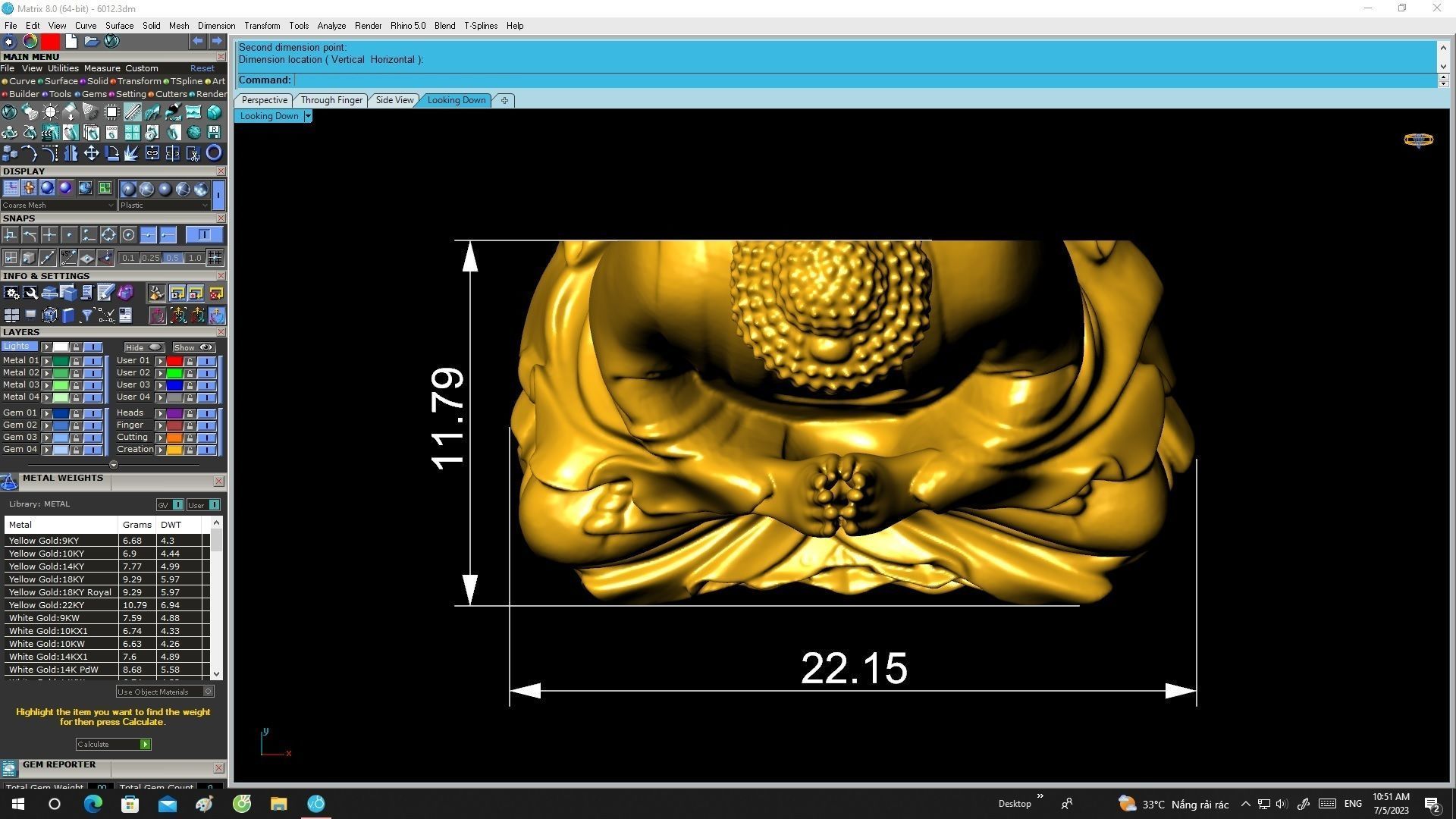The height and width of the screenshot is (819, 1456).
Task: Open the Measure item in Main Menu
Action: 102,68
